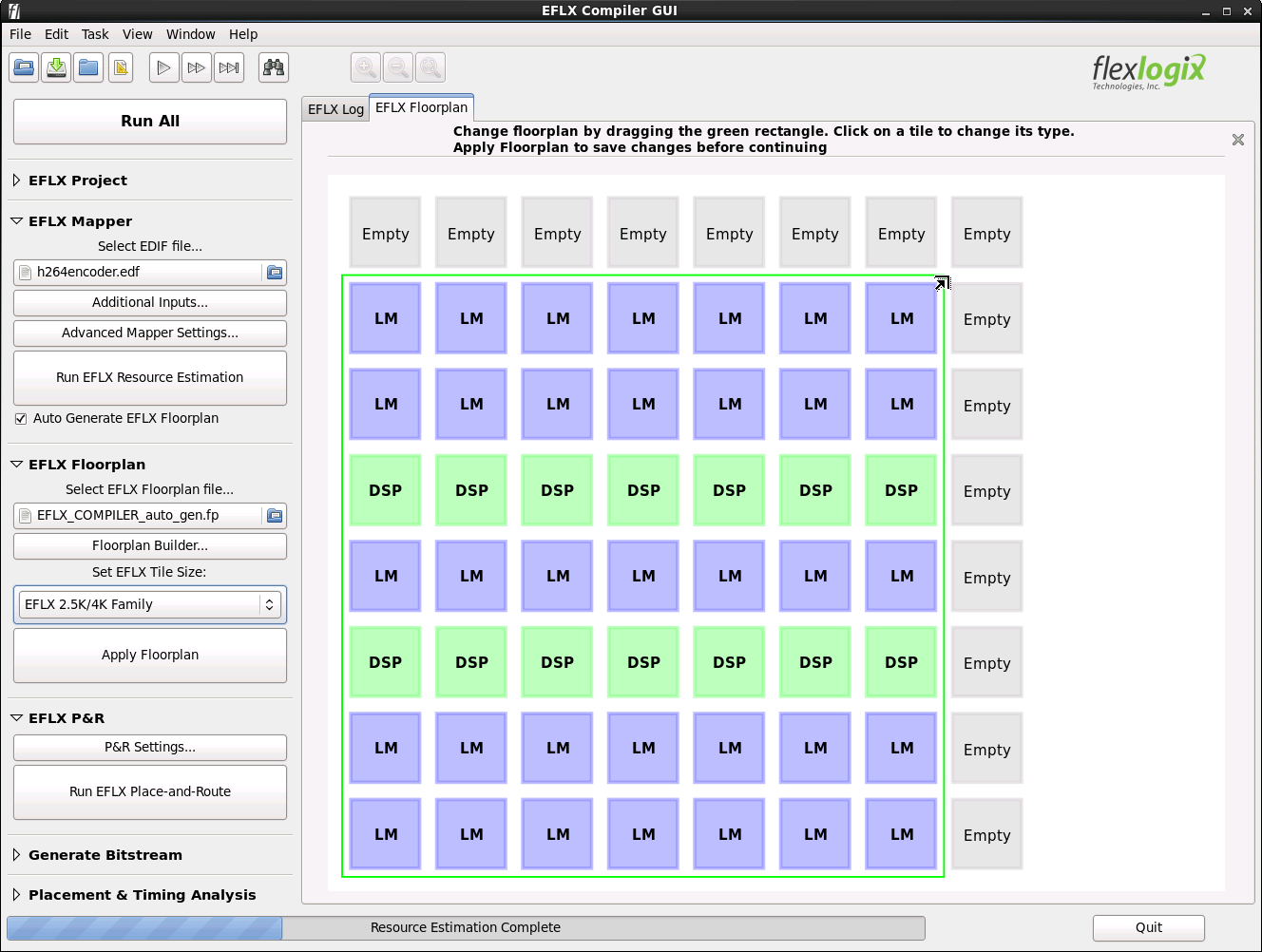The image size is (1262, 952).
Task: Click the save to disk toolbar icon
Action: [x=57, y=67]
